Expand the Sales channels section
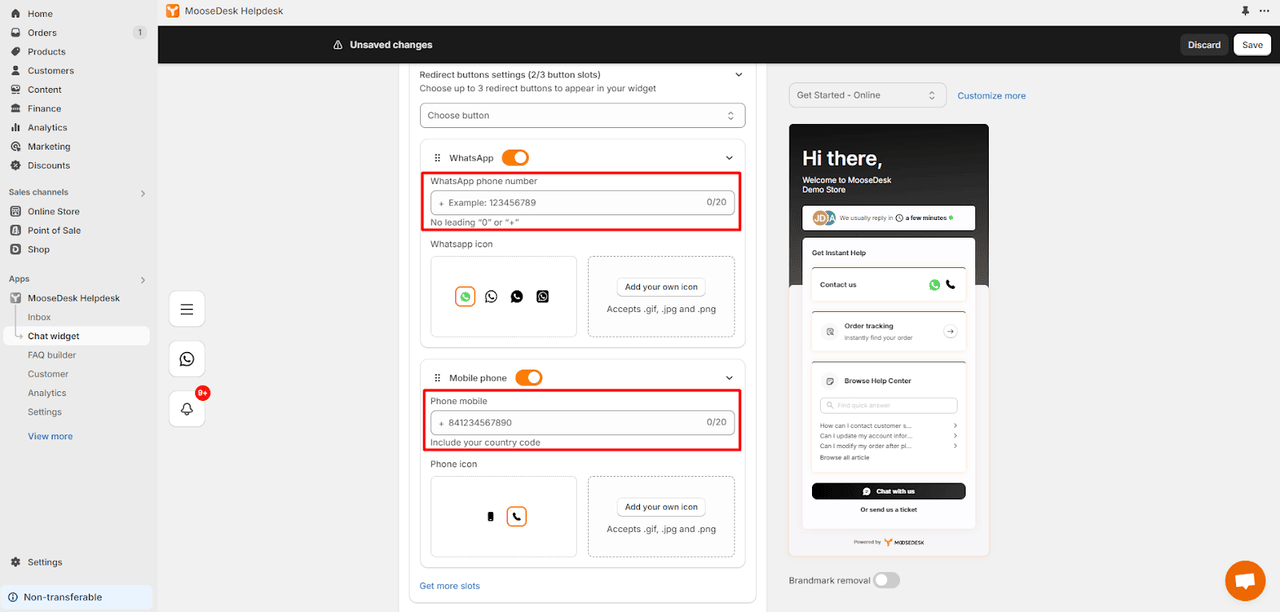This screenshot has height=612, width=1280. pyautogui.click(x=143, y=193)
